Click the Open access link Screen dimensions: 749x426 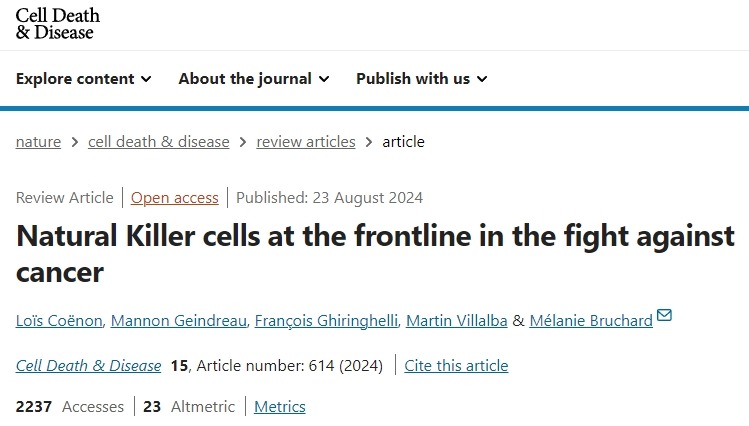tap(175, 198)
